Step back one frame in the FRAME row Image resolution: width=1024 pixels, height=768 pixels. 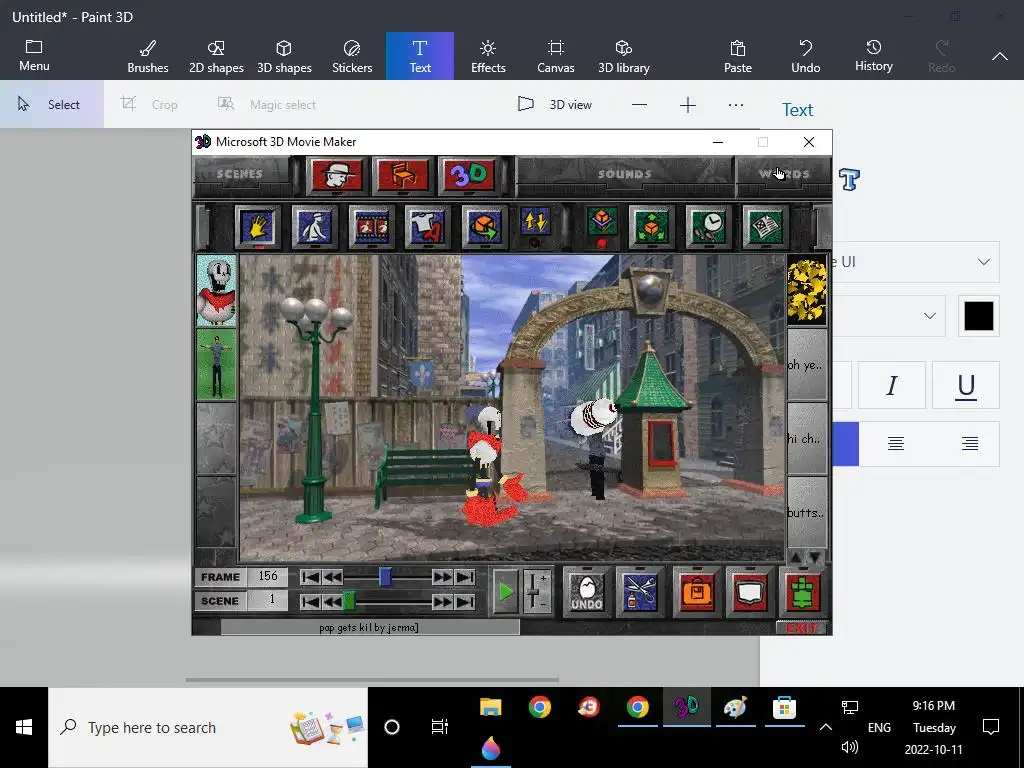point(332,577)
